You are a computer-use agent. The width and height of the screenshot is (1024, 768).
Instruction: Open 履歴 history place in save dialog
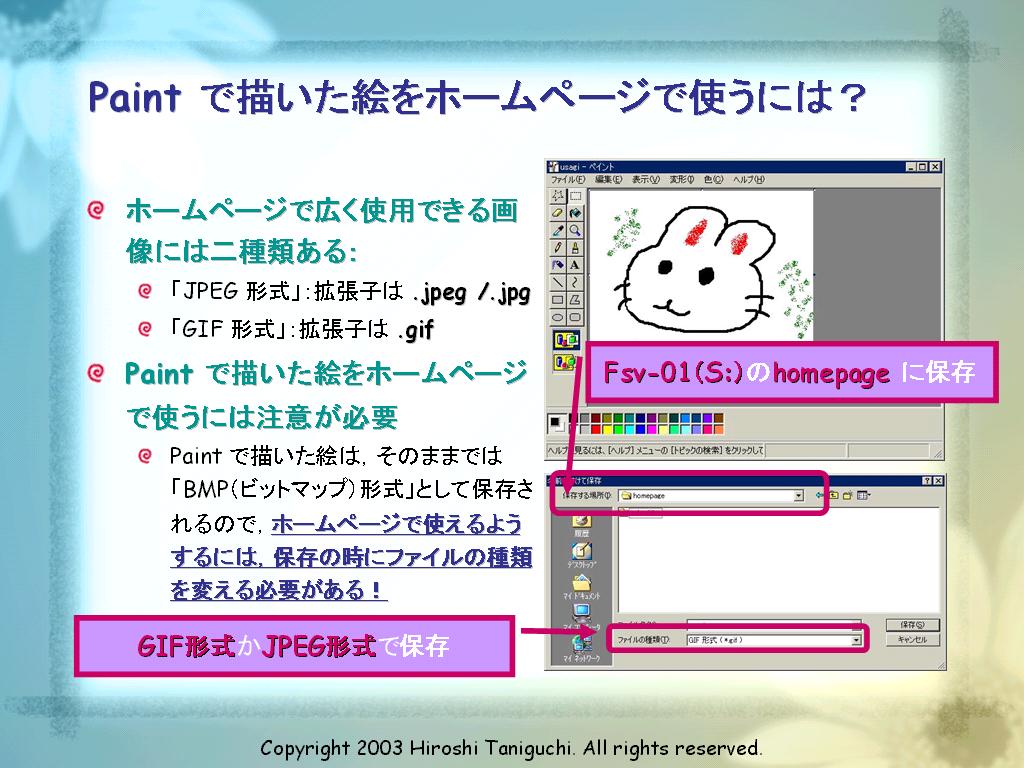point(581,524)
